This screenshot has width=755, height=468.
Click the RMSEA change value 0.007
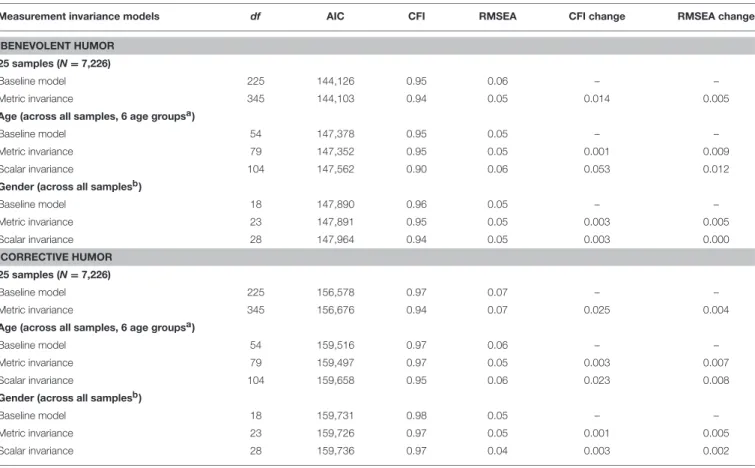[716, 363]
